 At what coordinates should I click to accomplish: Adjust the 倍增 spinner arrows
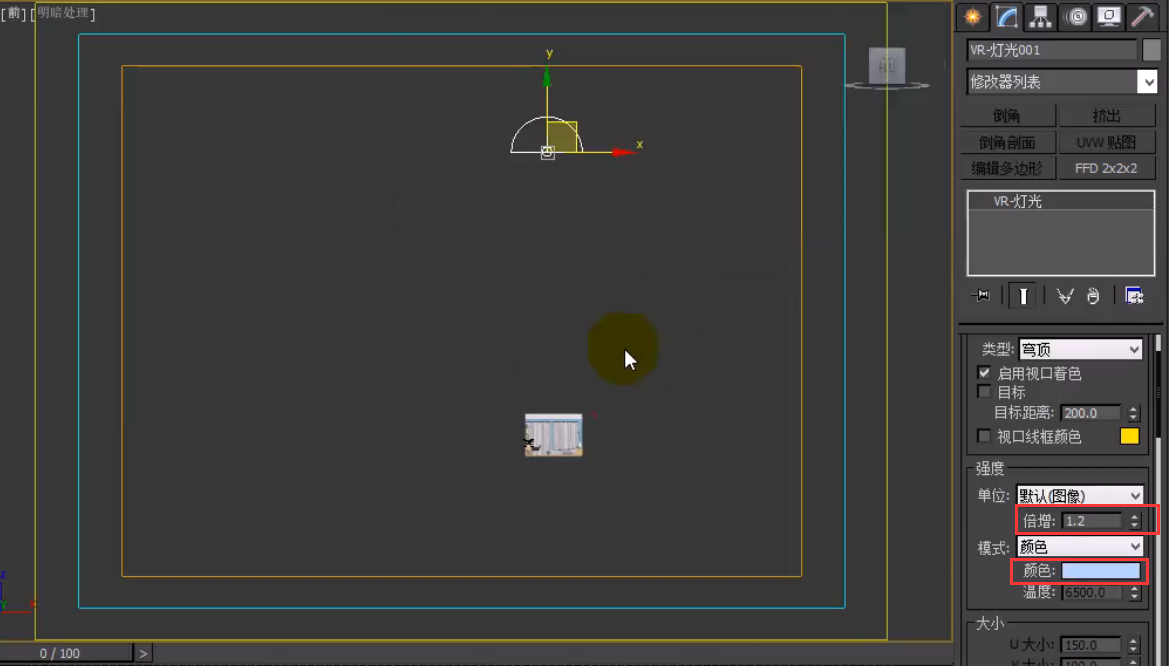[x=1134, y=521]
